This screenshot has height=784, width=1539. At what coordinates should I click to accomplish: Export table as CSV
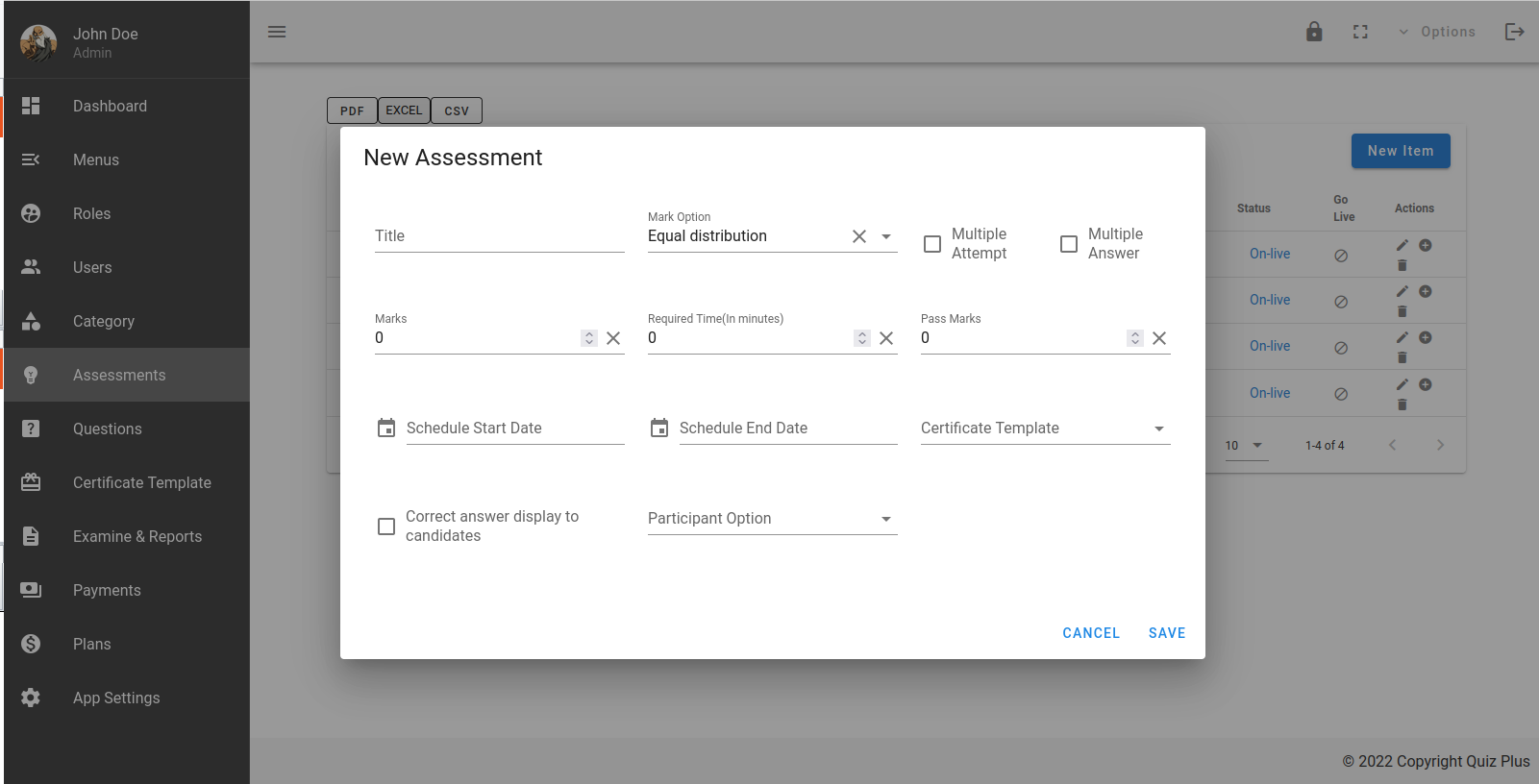[457, 110]
